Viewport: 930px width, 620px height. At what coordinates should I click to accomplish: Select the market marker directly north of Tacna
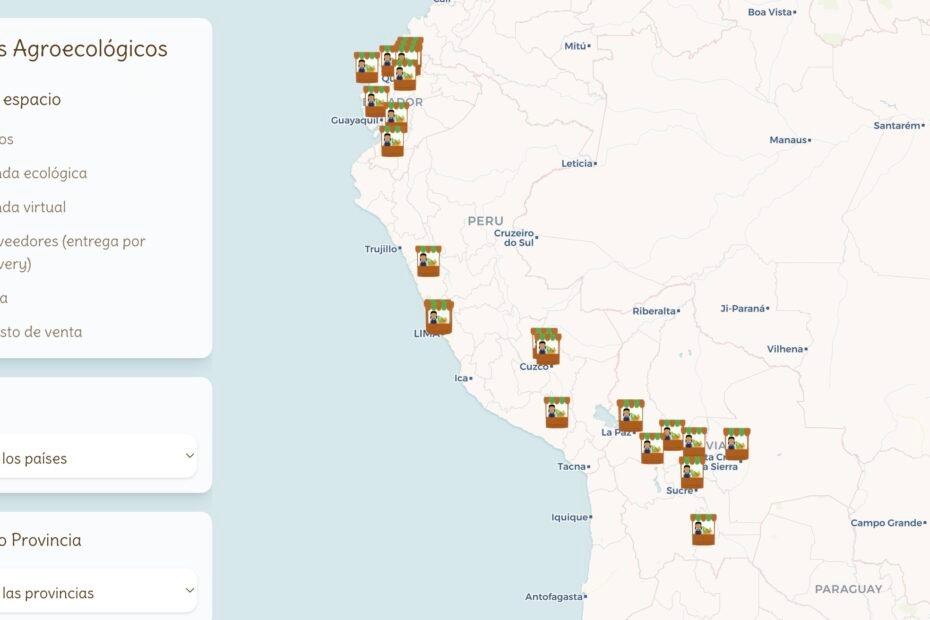(557, 412)
